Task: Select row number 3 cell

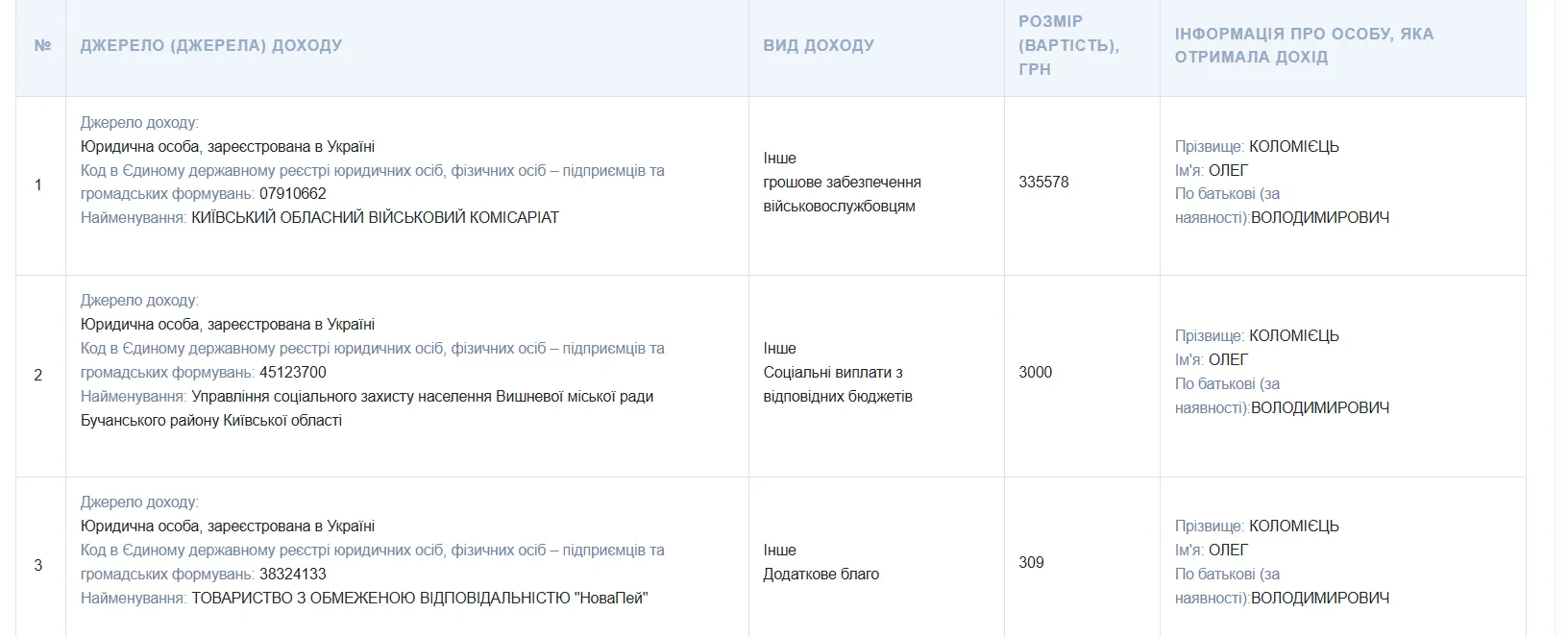Action: (38, 565)
